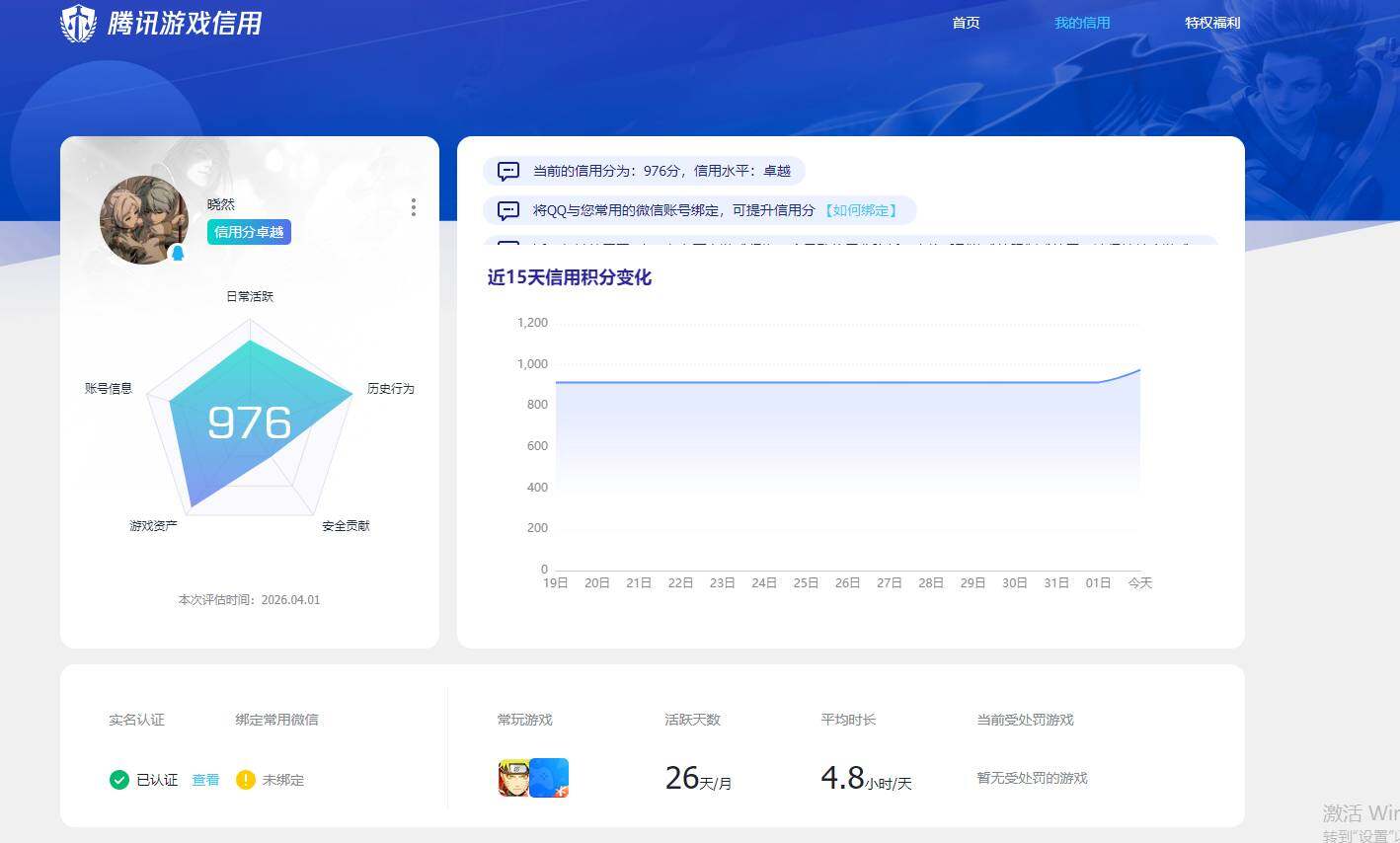The width and height of the screenshot is (1400, 843).
Task: Click the chat icon beside current credit score message
Action: pos(508,172)
